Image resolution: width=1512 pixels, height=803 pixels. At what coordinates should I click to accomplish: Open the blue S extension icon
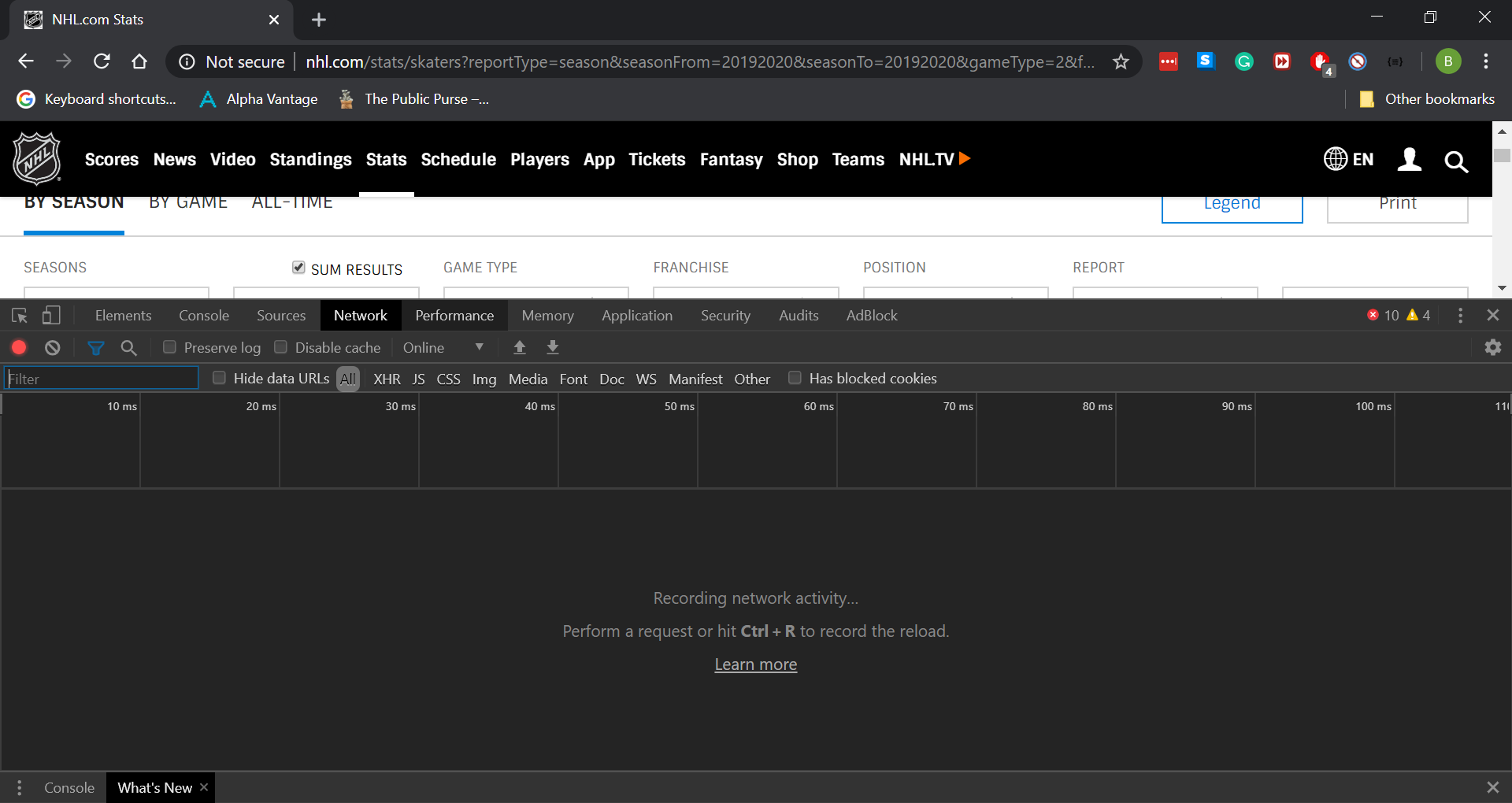click(1206, 61)
